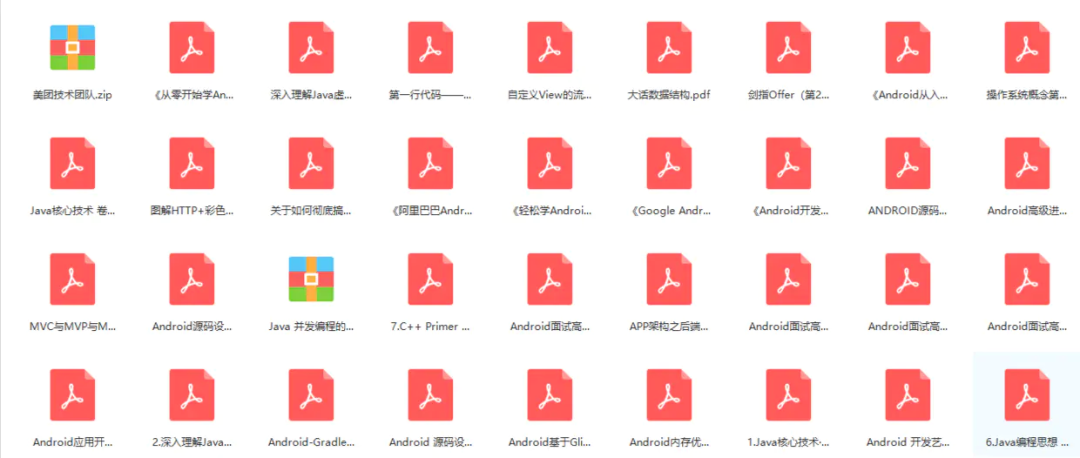The height and width of the screenshot is (458, 1080).
Task: Click the Android基于Gli... file name
Action: [550, 442]
